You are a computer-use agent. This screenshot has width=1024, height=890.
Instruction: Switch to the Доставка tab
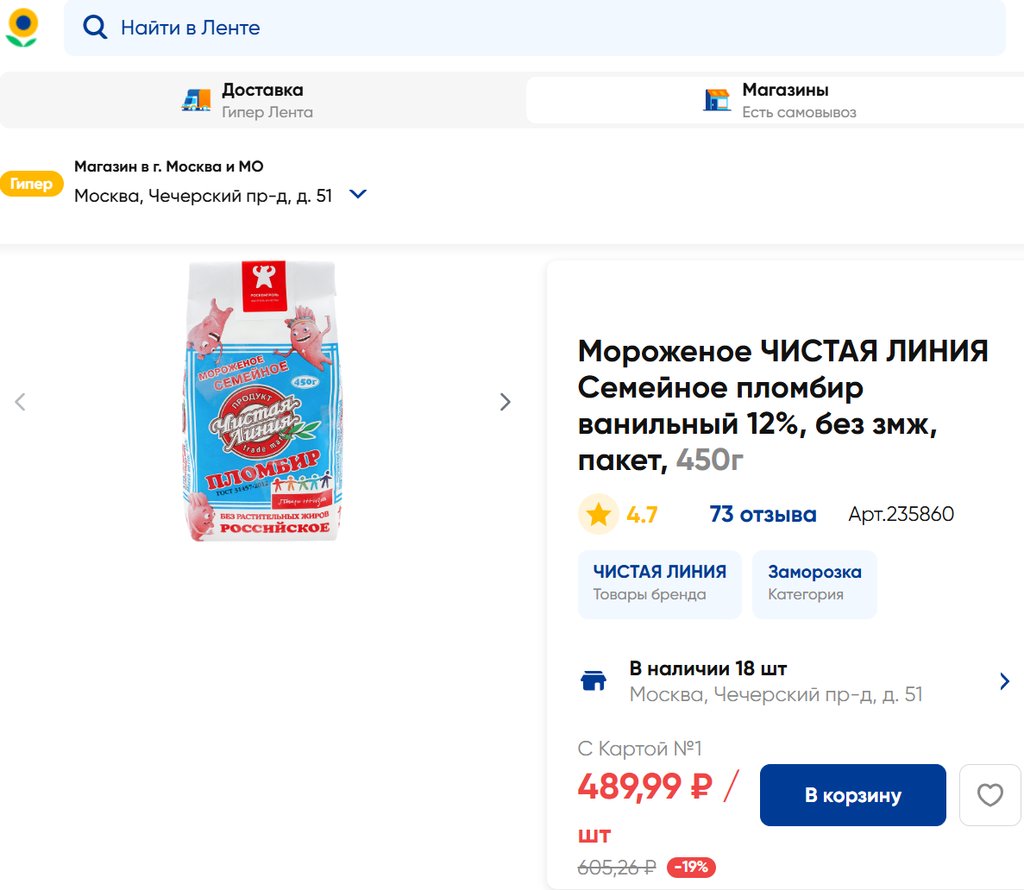(x=262, y=100)
